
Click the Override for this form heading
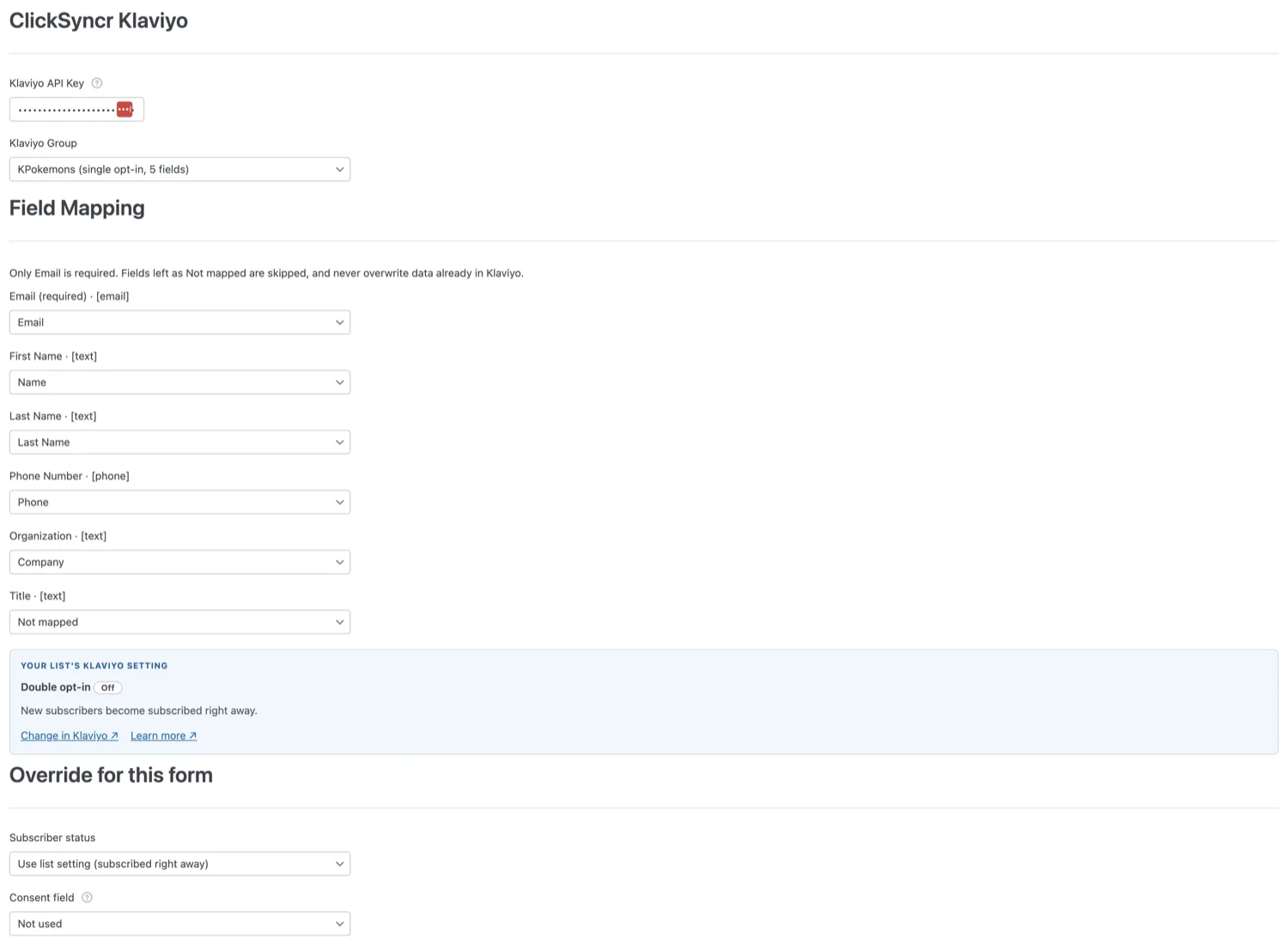click(x=111, y=775)
